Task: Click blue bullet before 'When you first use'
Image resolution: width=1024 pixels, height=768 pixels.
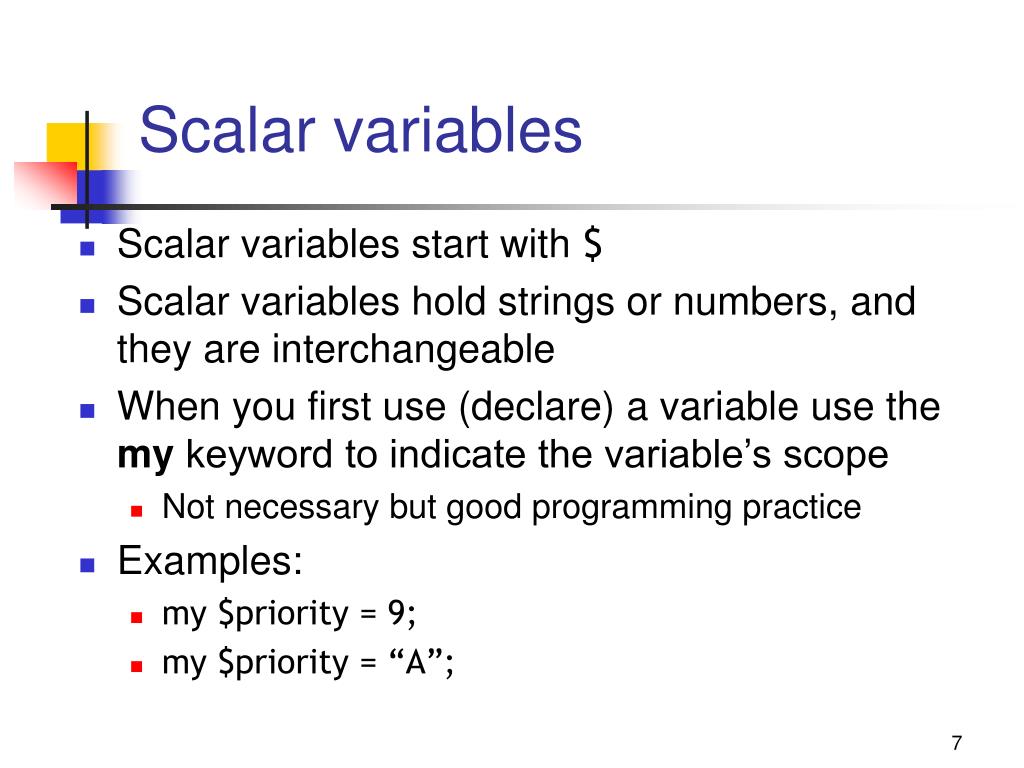Action: (88, 411)
